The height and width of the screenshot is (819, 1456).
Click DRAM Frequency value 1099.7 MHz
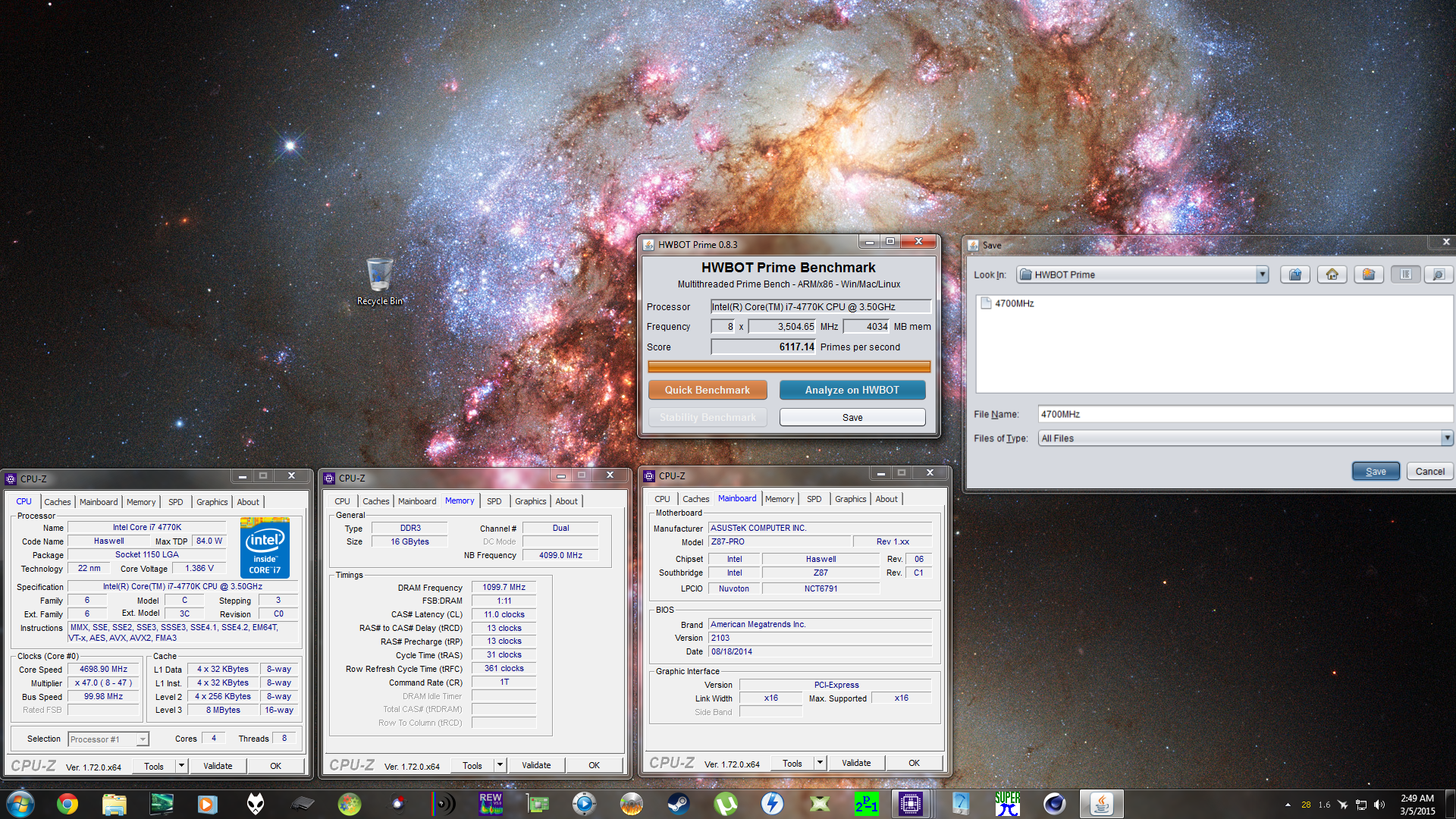pos(504,587)
